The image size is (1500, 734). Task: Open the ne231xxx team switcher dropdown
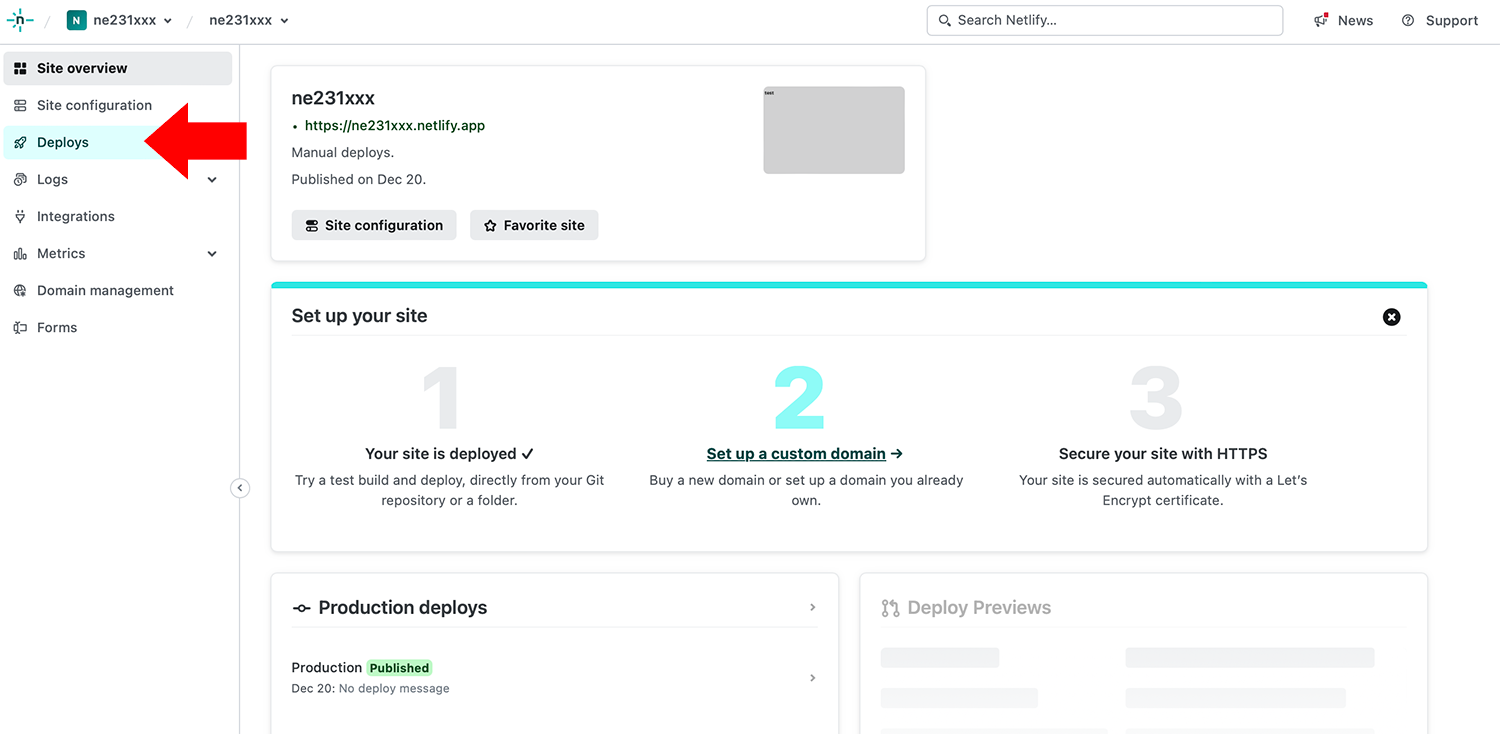coord(120,20)
